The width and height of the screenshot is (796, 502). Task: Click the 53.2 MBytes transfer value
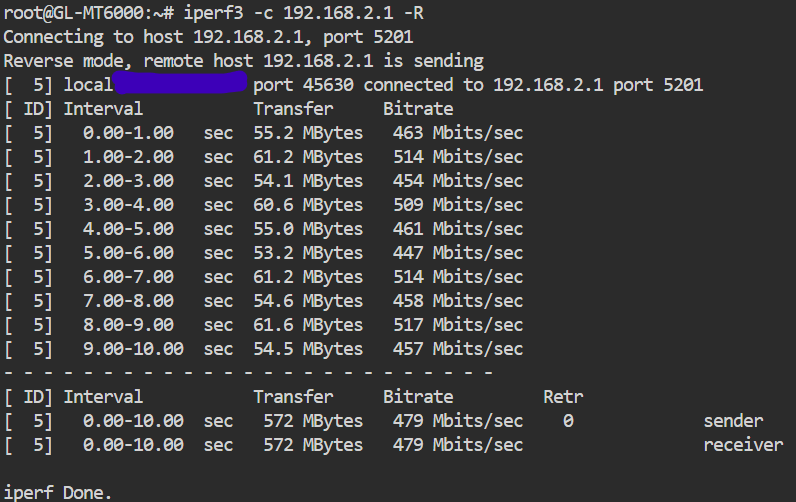(x=307, y=253)
